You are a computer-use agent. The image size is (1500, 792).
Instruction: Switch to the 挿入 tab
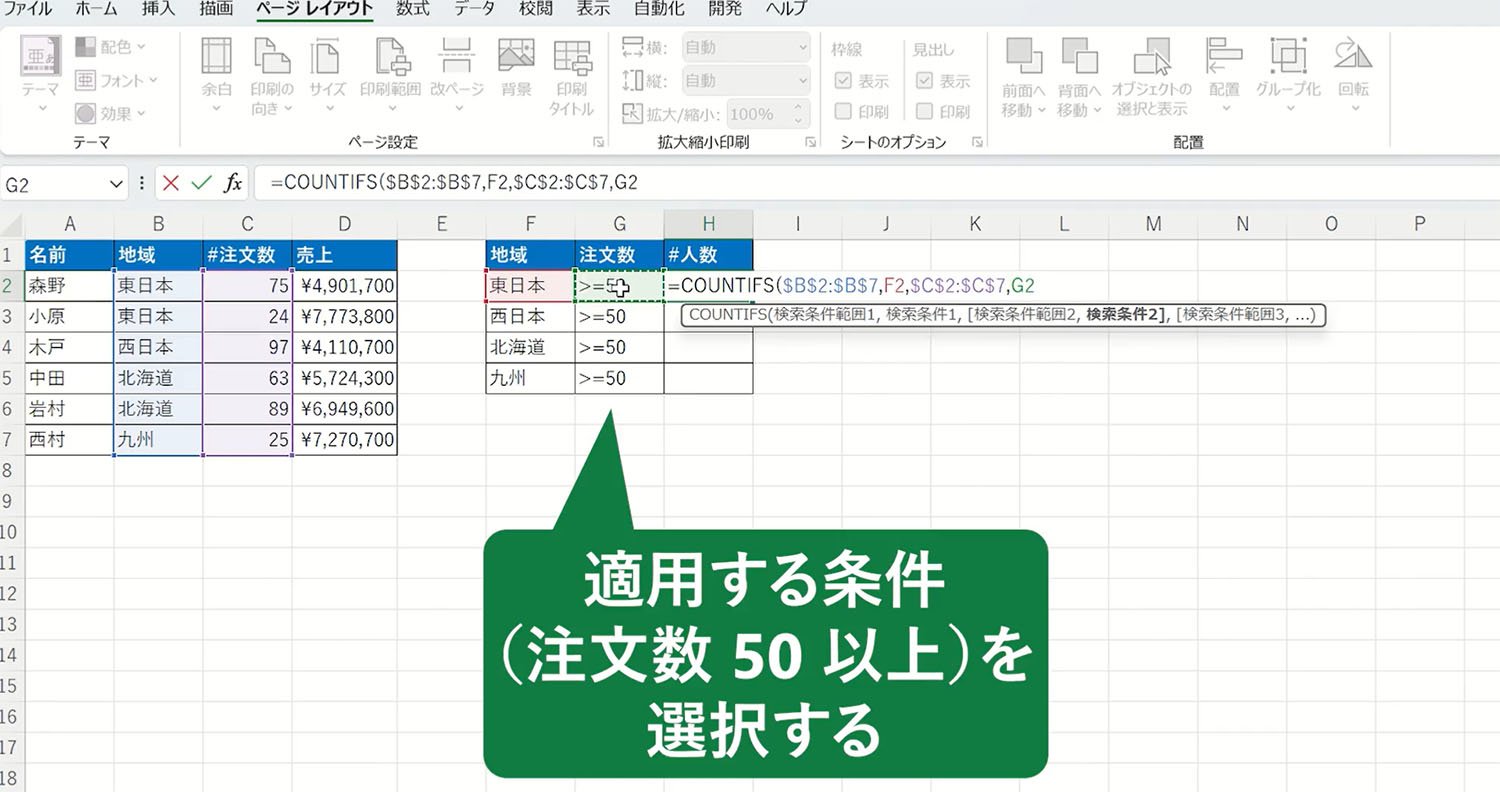tap(157, 9)
